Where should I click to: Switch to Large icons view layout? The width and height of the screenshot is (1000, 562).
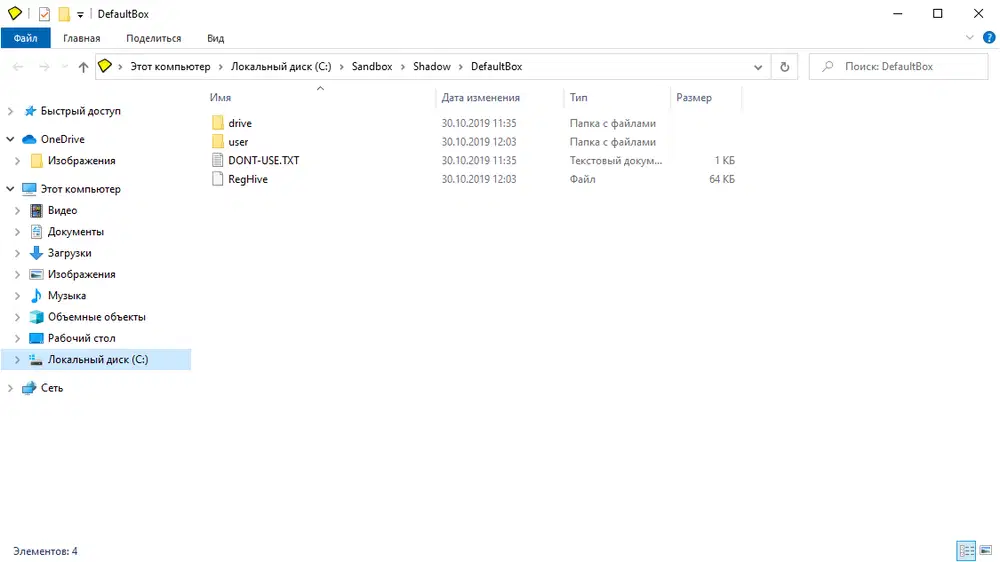tap(986, 550)
